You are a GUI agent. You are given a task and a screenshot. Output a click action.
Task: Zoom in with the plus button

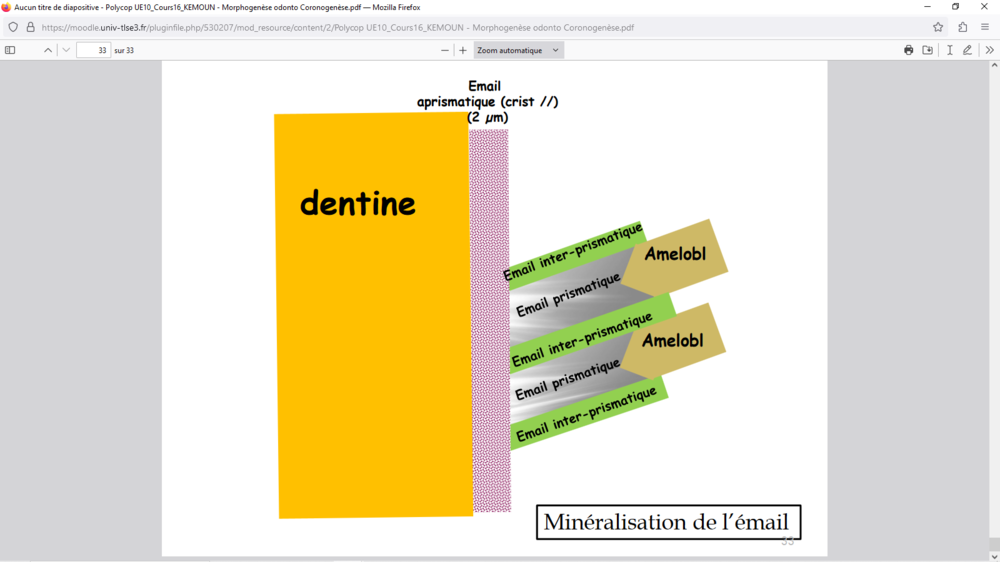tap(463, 50)
